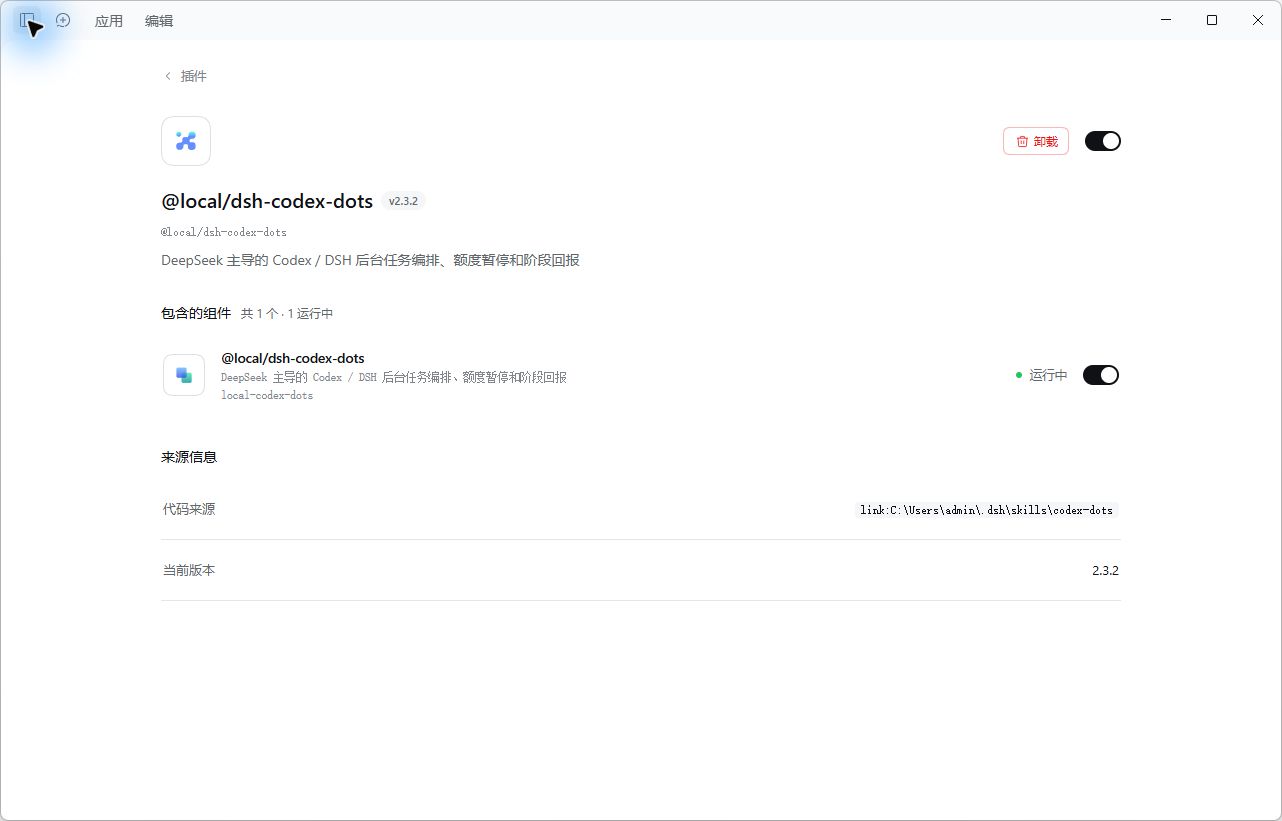Click the 卸载 uninstall button
The height and width of the screenshot is (821, 1282).
1036,141
